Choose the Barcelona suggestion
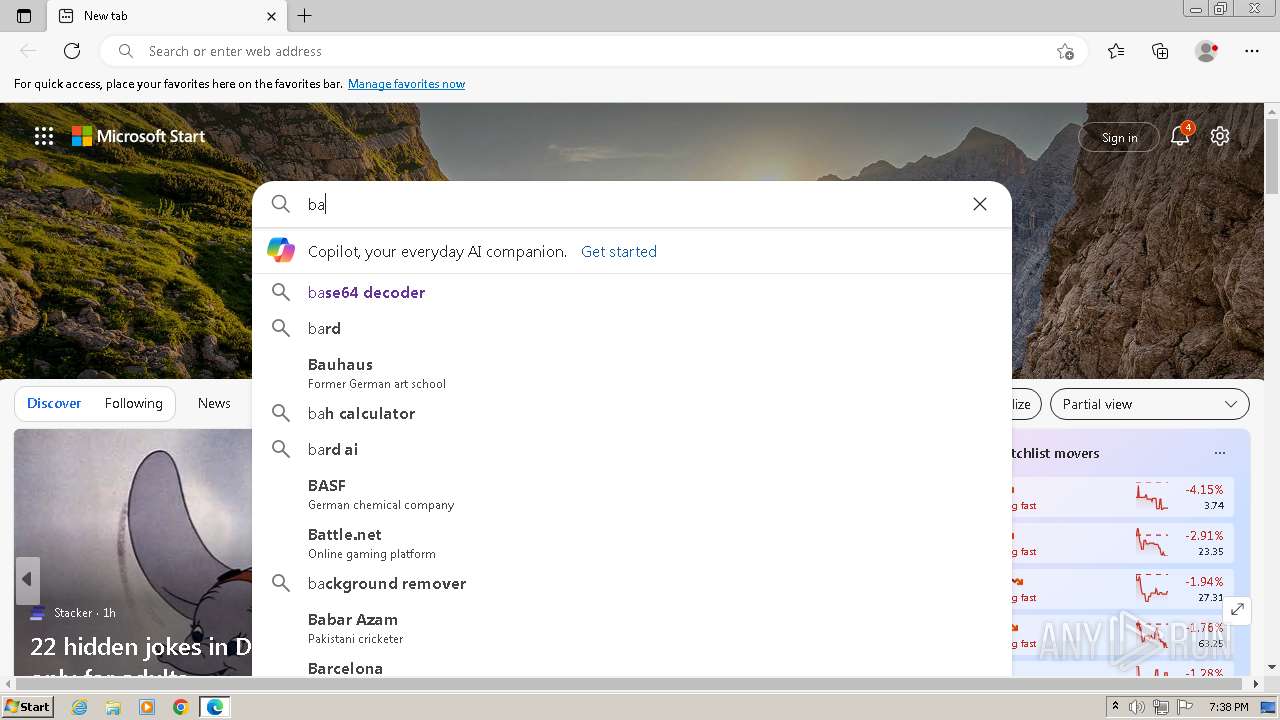Viewport: 1280px width, 720px height. pos(632,666)
